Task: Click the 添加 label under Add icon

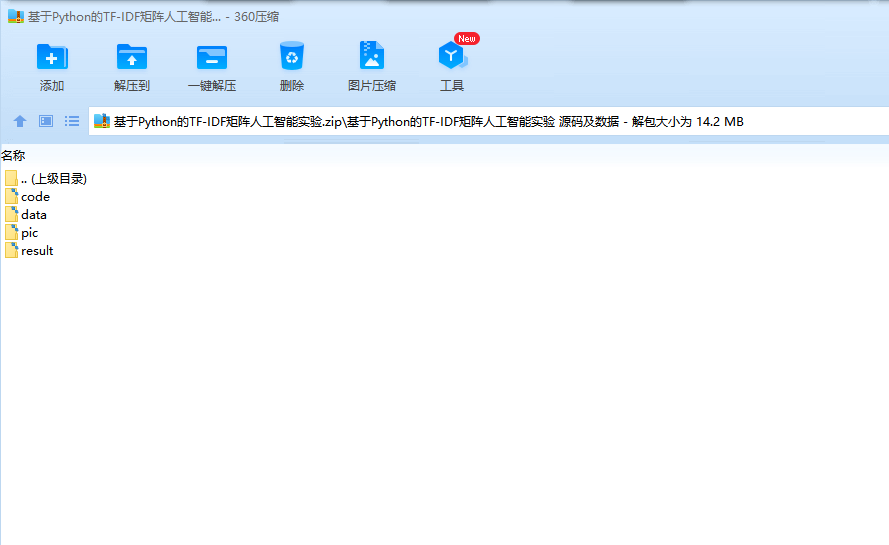Action: (52, 86)
